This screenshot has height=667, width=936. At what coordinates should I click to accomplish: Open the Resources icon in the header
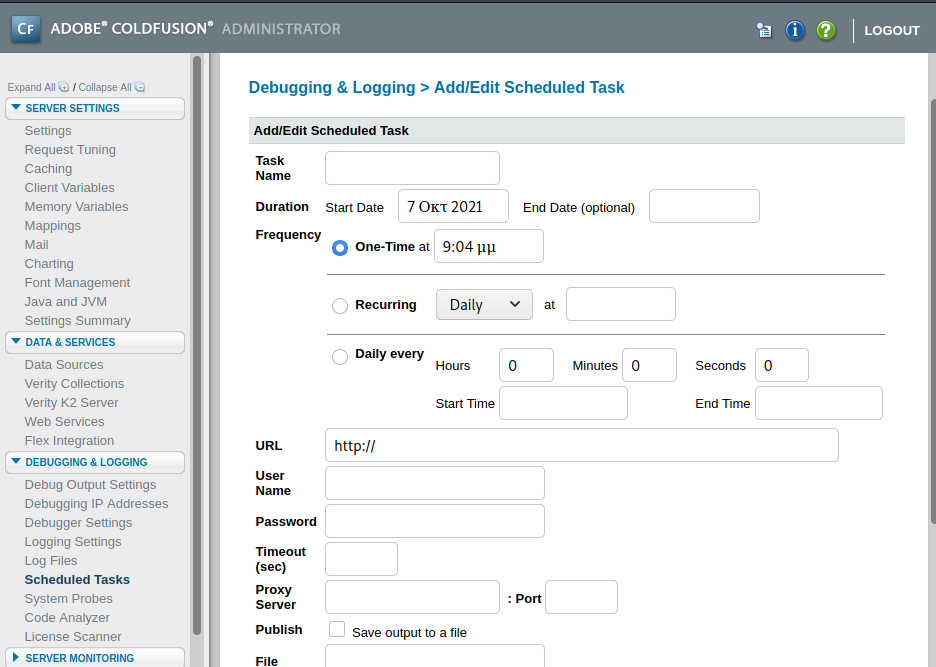(x=763, y=30)
